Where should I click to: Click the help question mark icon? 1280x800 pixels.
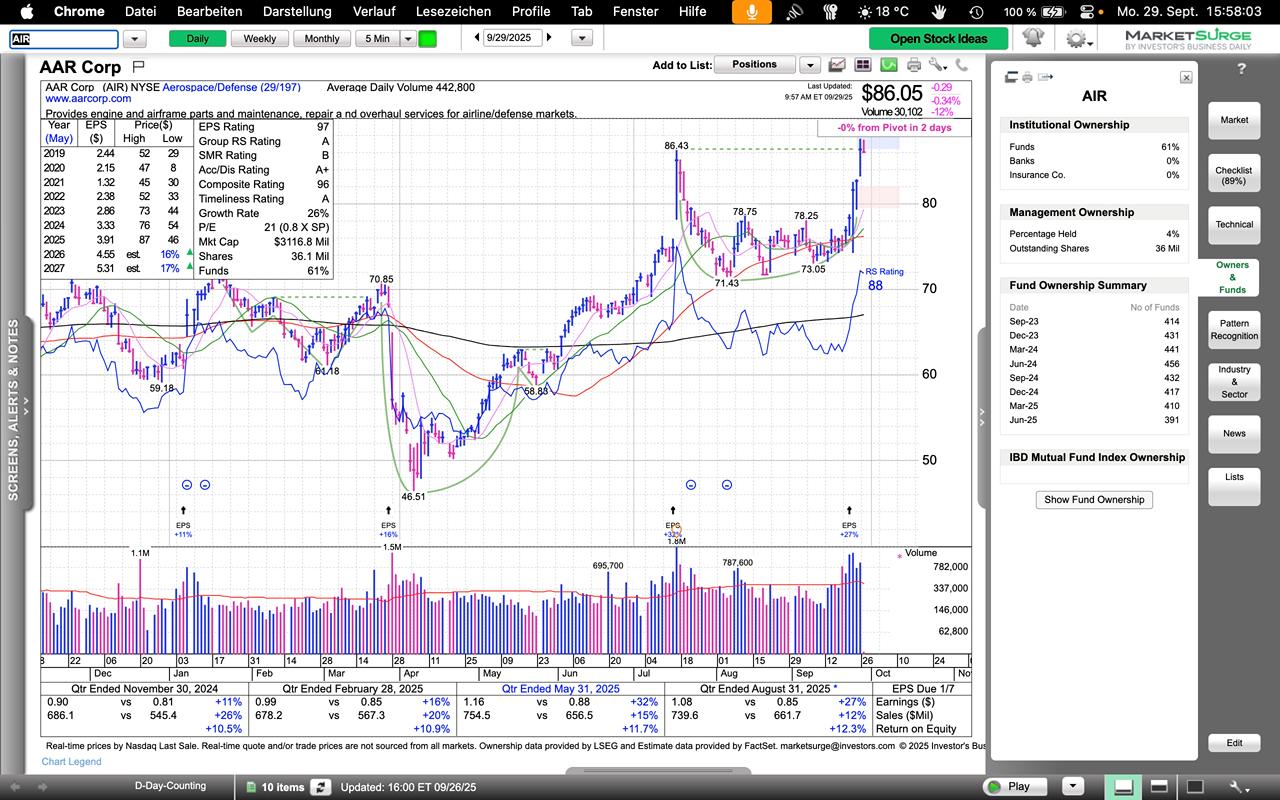[x=1241, y=69]
